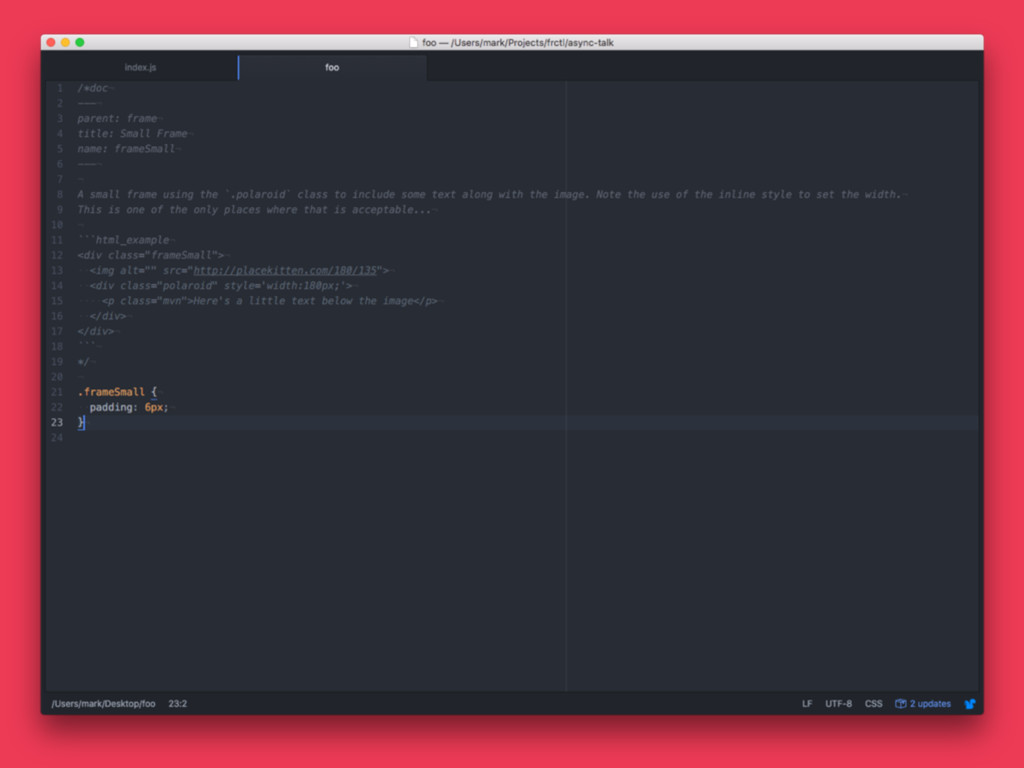The width and height of the screenshot is (1024, 768).
Task: Switch to the index.js tab
Action: (140, 67)
